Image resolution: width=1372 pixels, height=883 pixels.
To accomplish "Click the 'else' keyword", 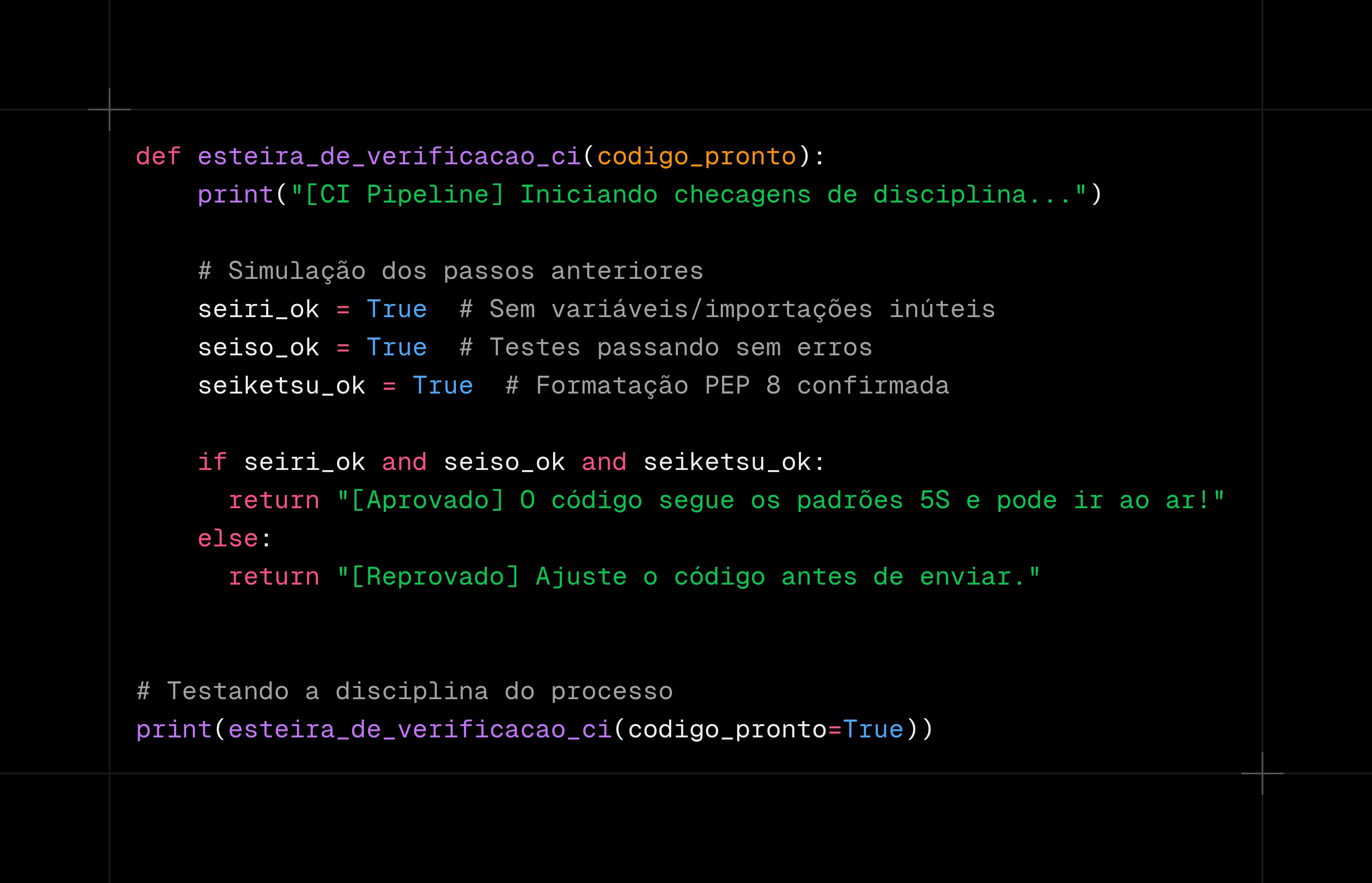I will pyautogui.click(x=228, y=539).
